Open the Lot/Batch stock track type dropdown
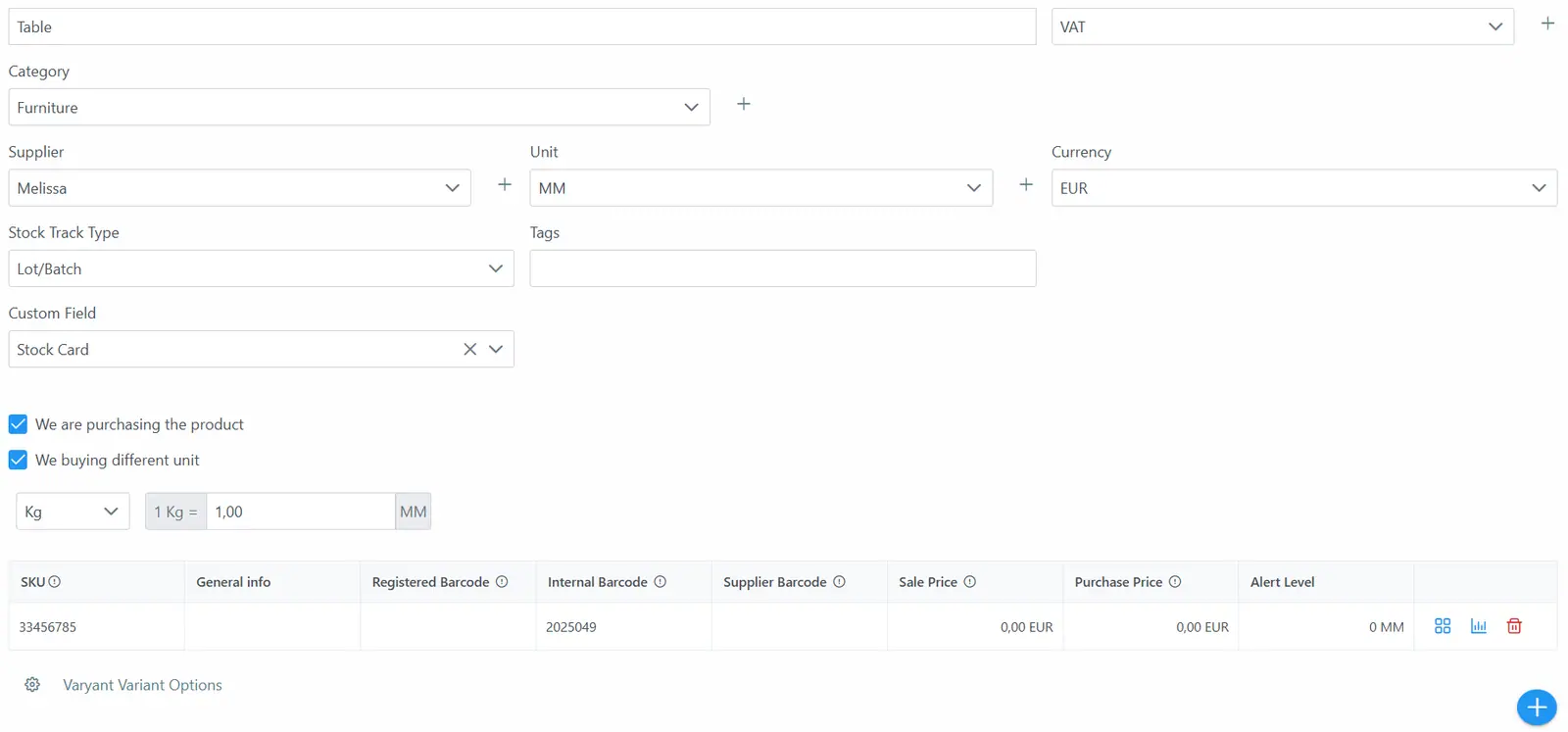1568x732 pixels. coord(261,268)
